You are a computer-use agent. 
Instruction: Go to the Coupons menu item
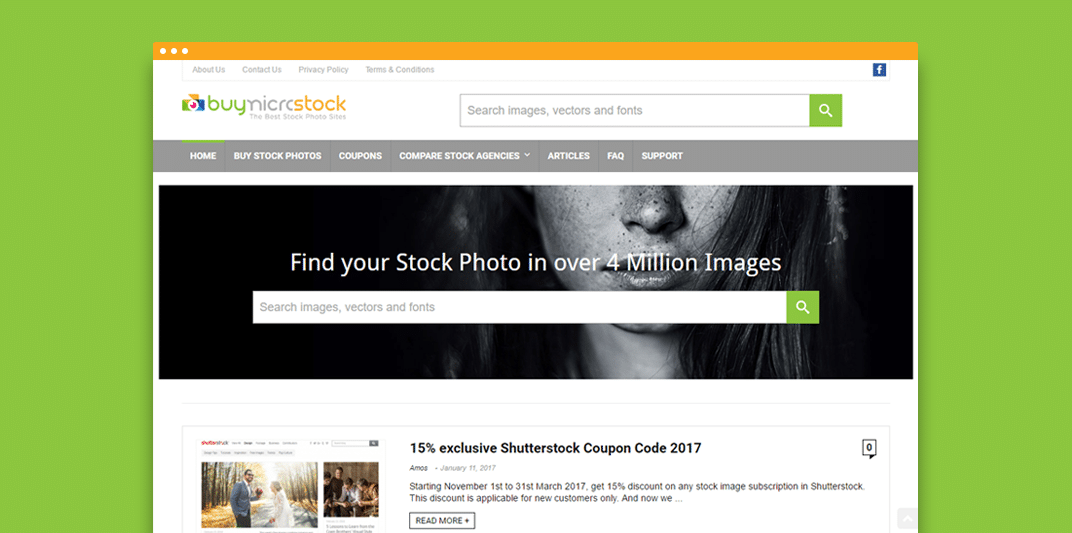pyautogui.click(x=360, y=156)
